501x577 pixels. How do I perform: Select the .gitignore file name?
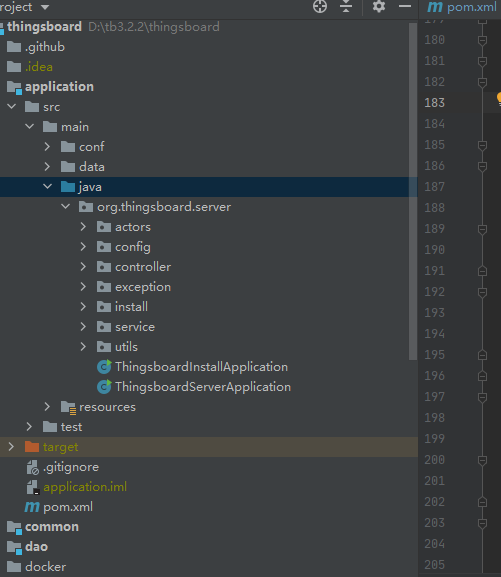tap(71, 467)
